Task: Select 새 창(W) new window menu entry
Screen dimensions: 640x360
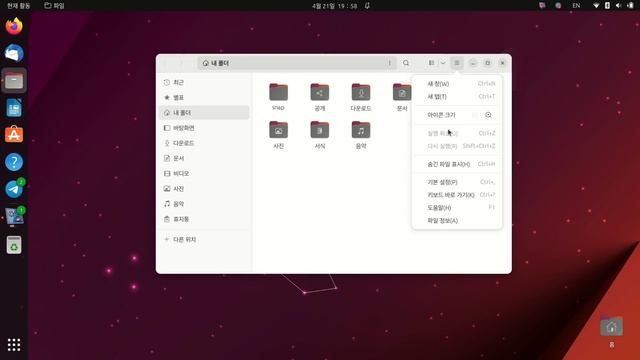Action: (457, 84)
